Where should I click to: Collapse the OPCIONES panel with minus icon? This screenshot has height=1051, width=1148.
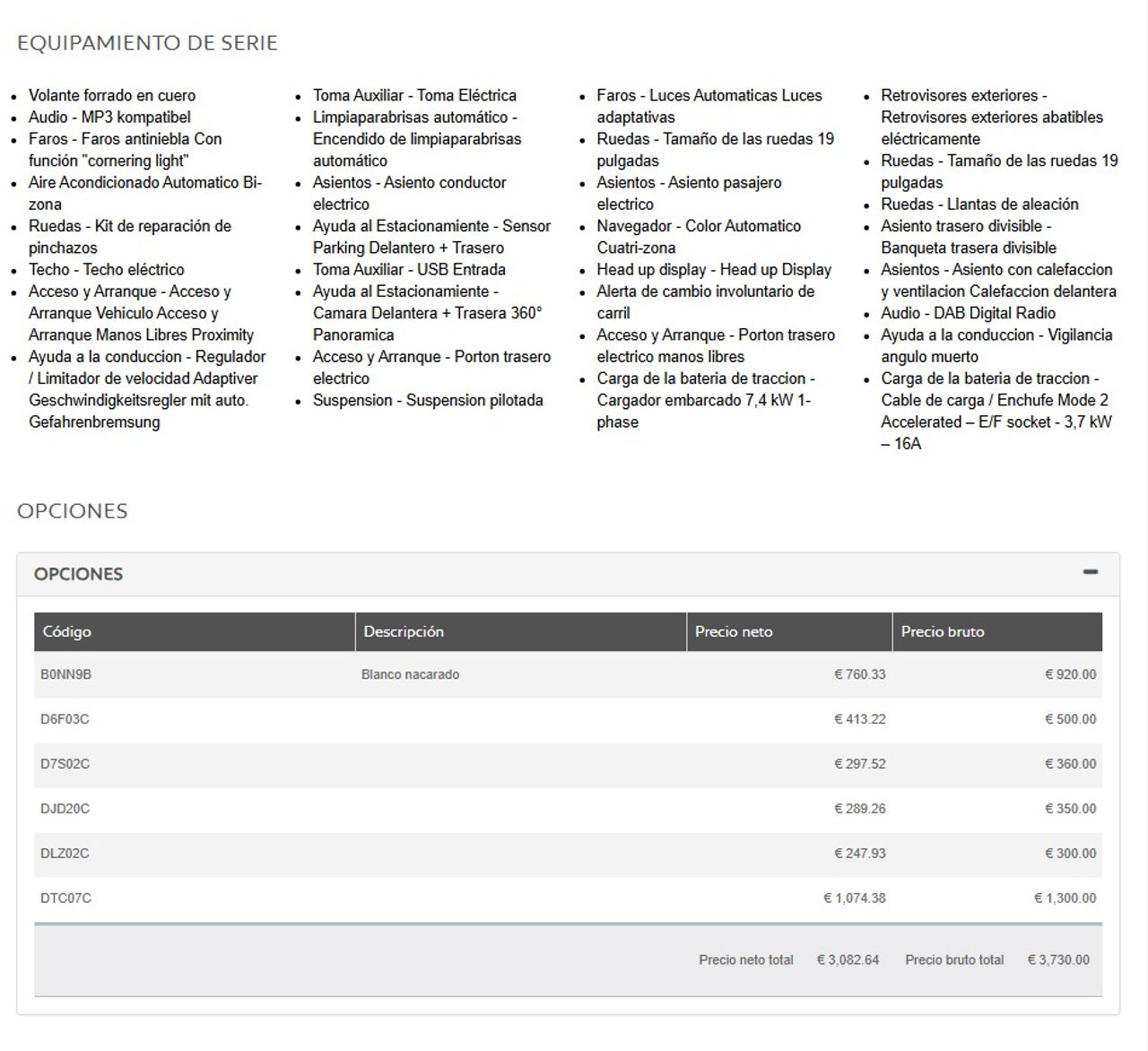1090,572
